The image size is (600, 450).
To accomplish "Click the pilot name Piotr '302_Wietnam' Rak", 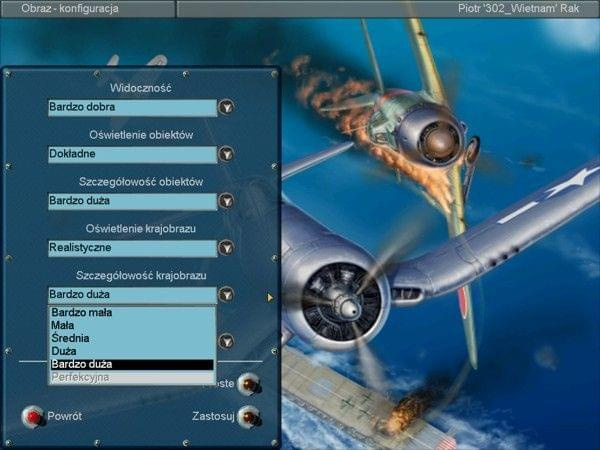I will coord(518,8).
